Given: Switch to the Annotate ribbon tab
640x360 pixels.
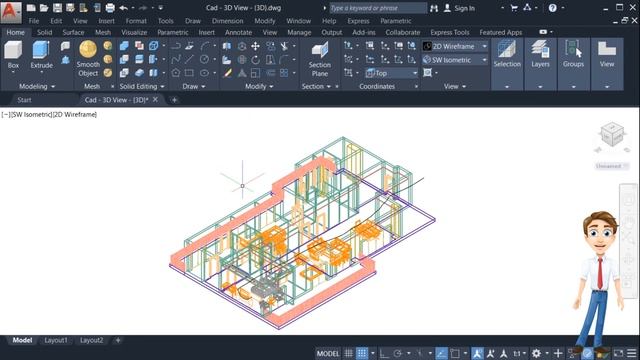Looking at the screenshot, I should click(238, 32).
